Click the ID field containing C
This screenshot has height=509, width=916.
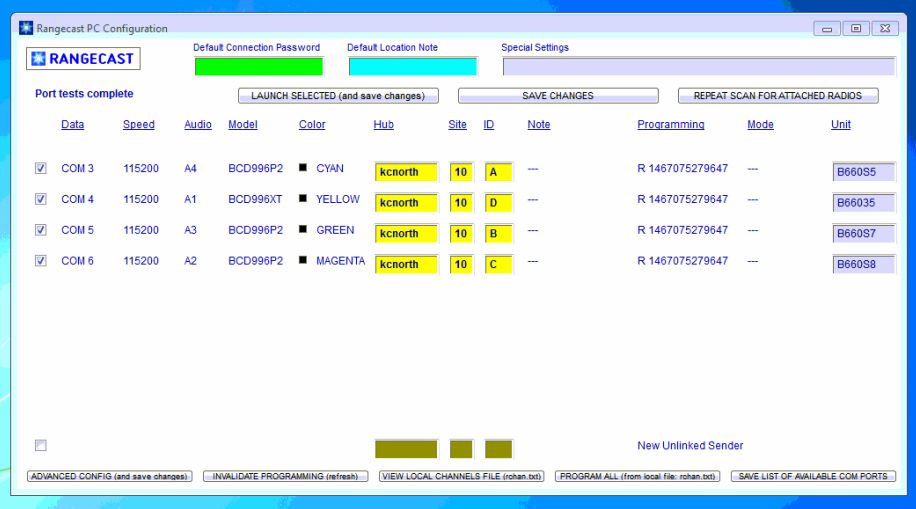pyautogui.click(x=498, y=264)
